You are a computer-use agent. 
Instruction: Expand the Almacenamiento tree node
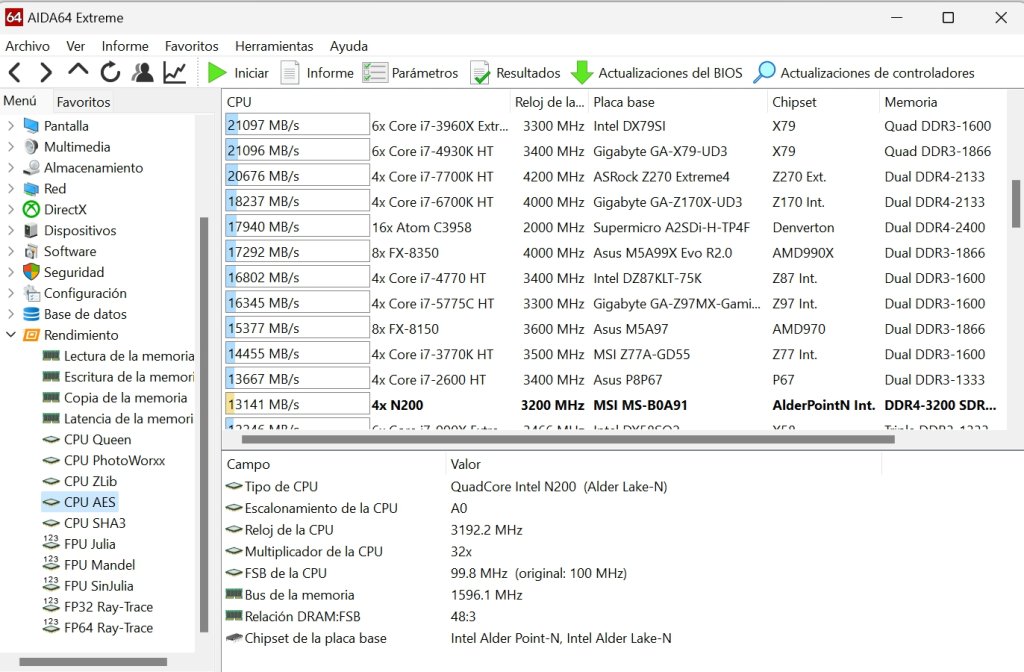coord(10,168)
